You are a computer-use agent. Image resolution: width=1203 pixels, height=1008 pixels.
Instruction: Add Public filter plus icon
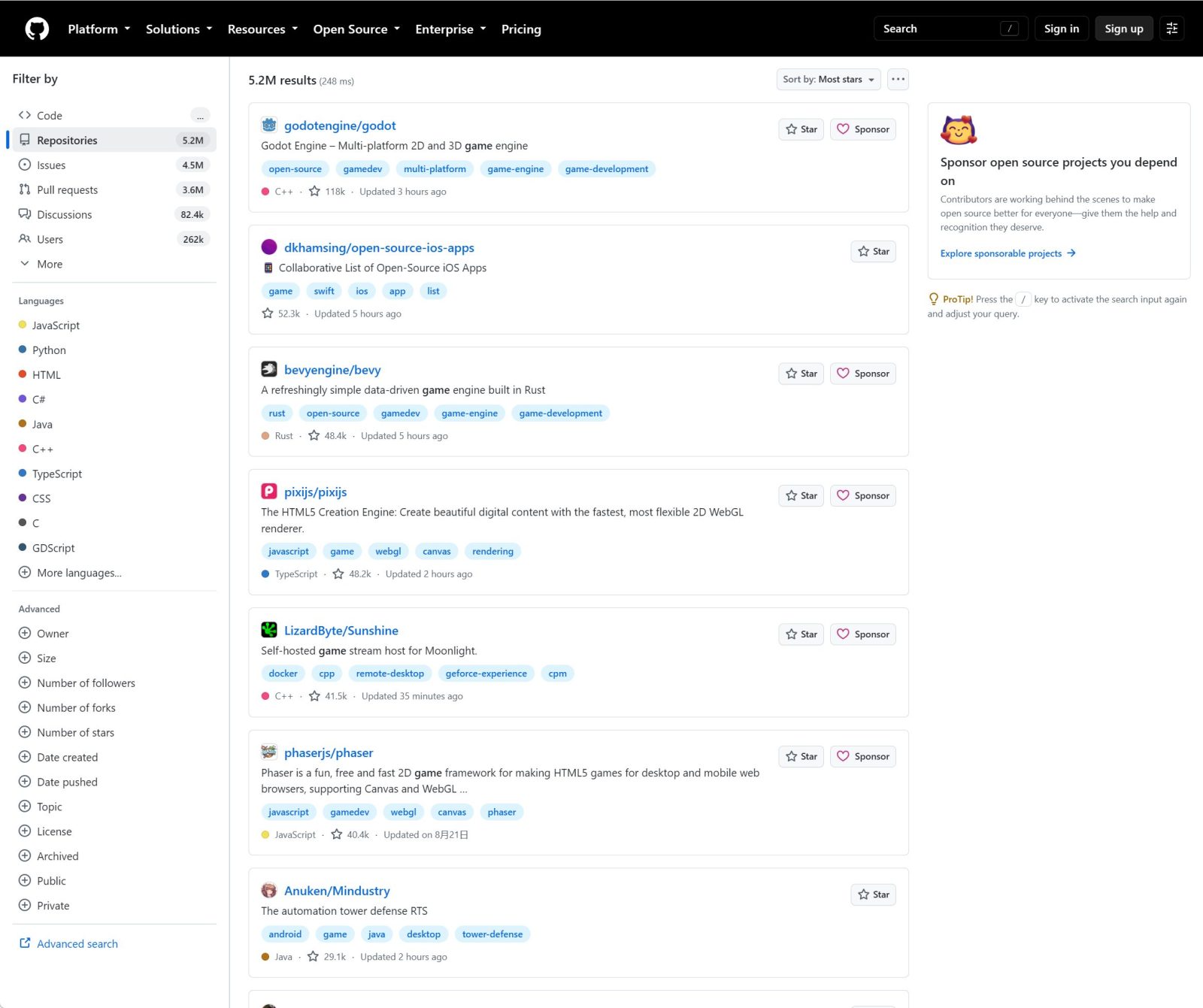pyautogui.click(x=25, y=881)
